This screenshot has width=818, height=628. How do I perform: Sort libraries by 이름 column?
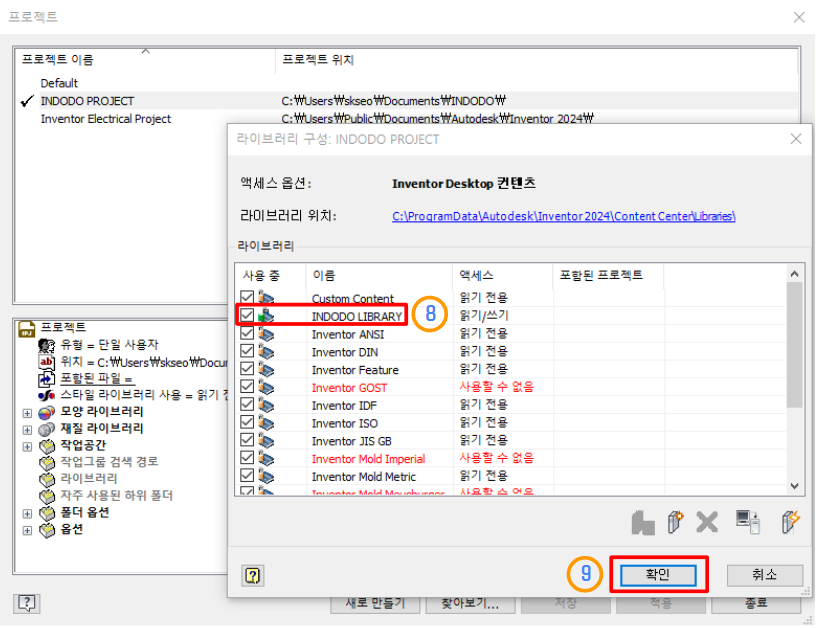[x=379, y=276]
